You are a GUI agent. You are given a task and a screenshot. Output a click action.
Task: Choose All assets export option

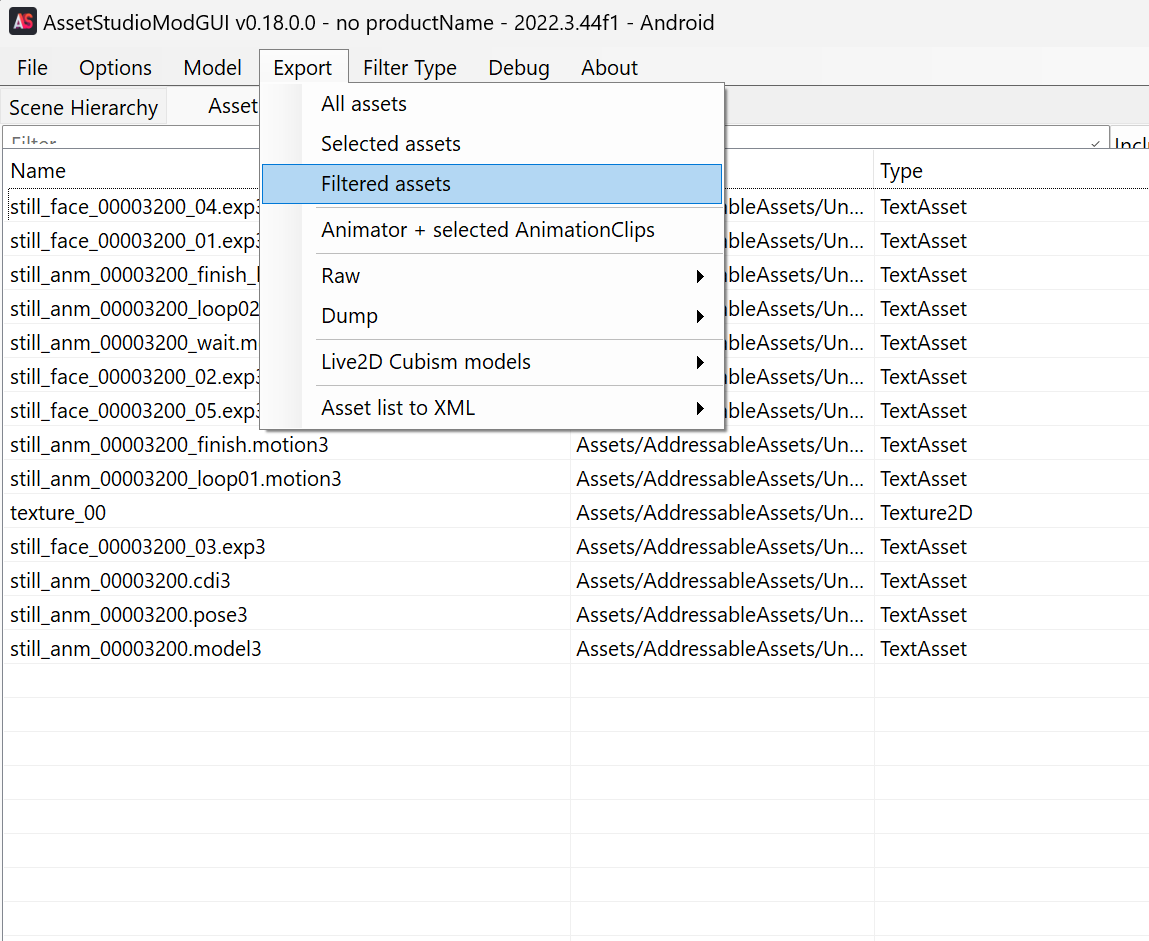492,104
